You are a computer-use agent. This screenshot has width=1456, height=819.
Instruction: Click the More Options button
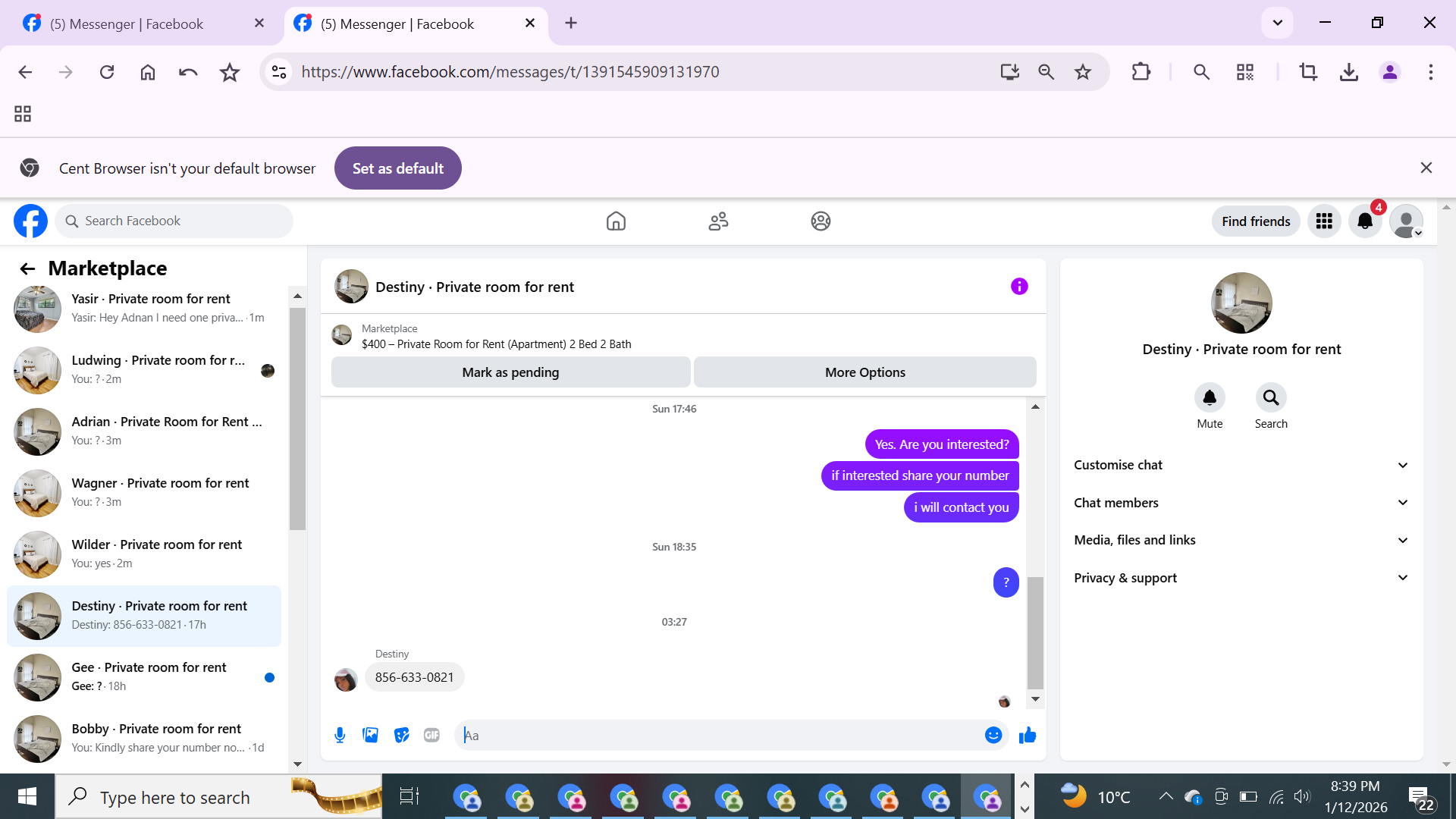click(864, 372)
